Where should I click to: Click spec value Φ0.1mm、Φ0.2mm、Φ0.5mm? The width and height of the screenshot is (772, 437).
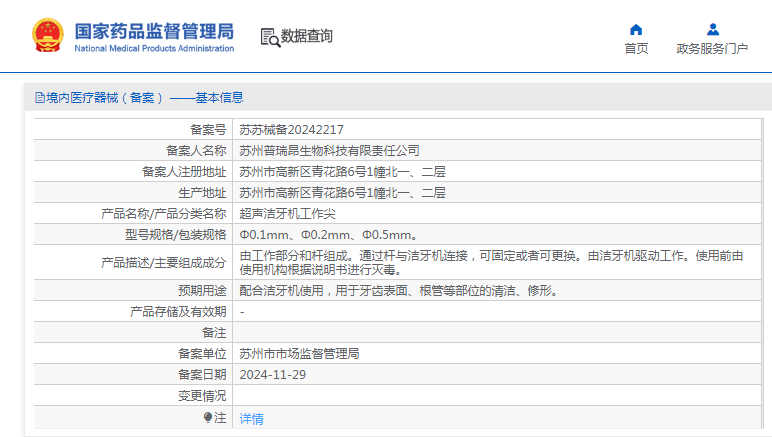329,235
